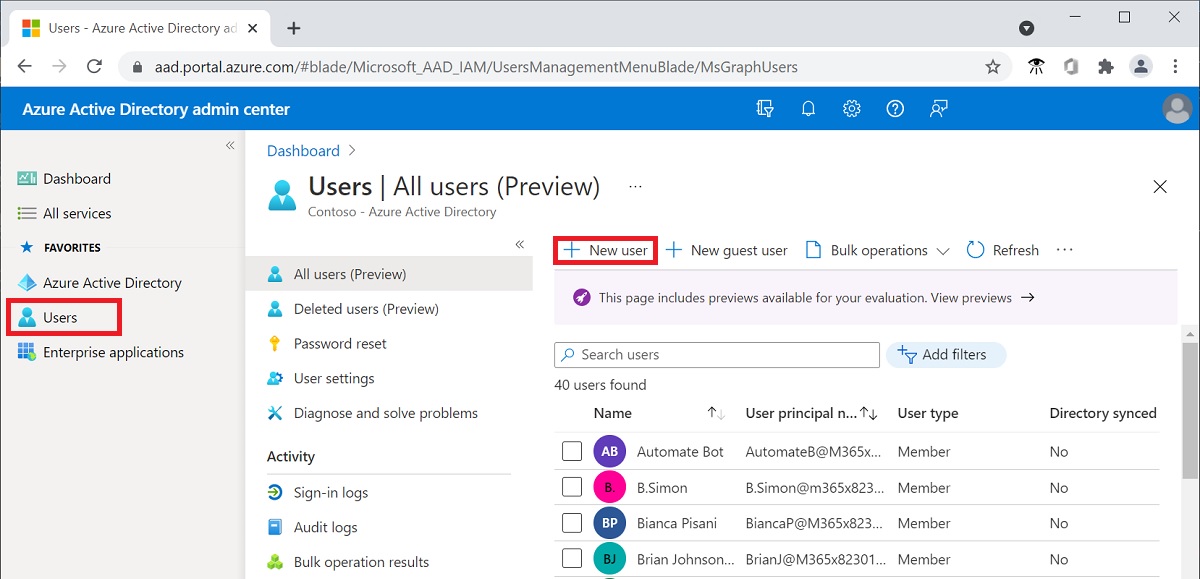The image size is (1200, 579).
Task: Click the Search users field
Action: click(x=717, y=354)
